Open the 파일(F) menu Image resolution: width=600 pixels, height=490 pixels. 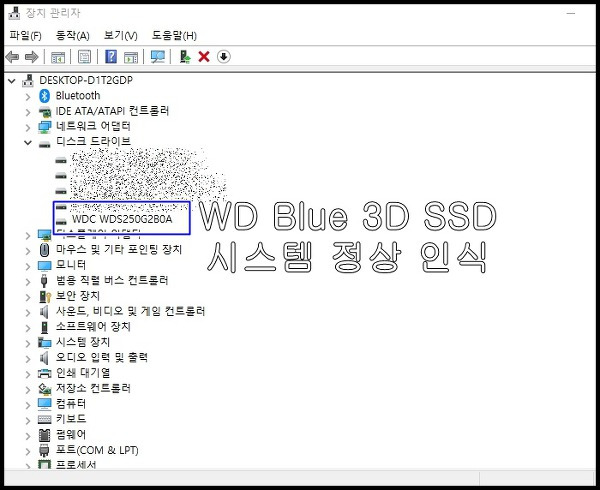pos(26,36)
